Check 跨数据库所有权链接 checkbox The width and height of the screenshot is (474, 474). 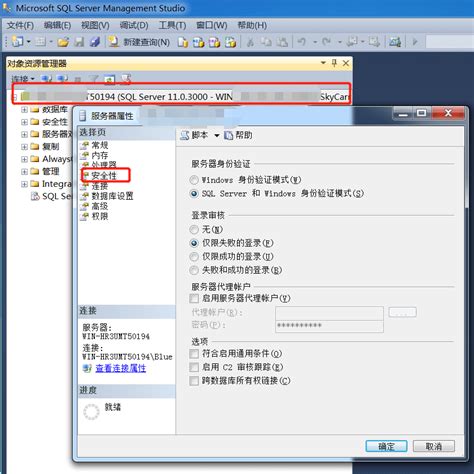[x=194, y=381]
